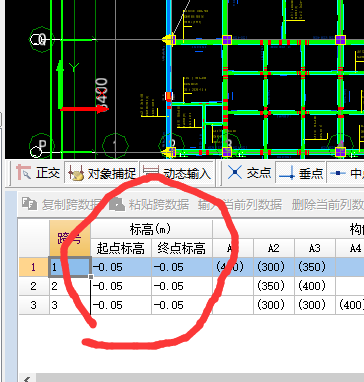Select row header 3 in the table
Screen dimensions: 364x382
click(34, 305)
